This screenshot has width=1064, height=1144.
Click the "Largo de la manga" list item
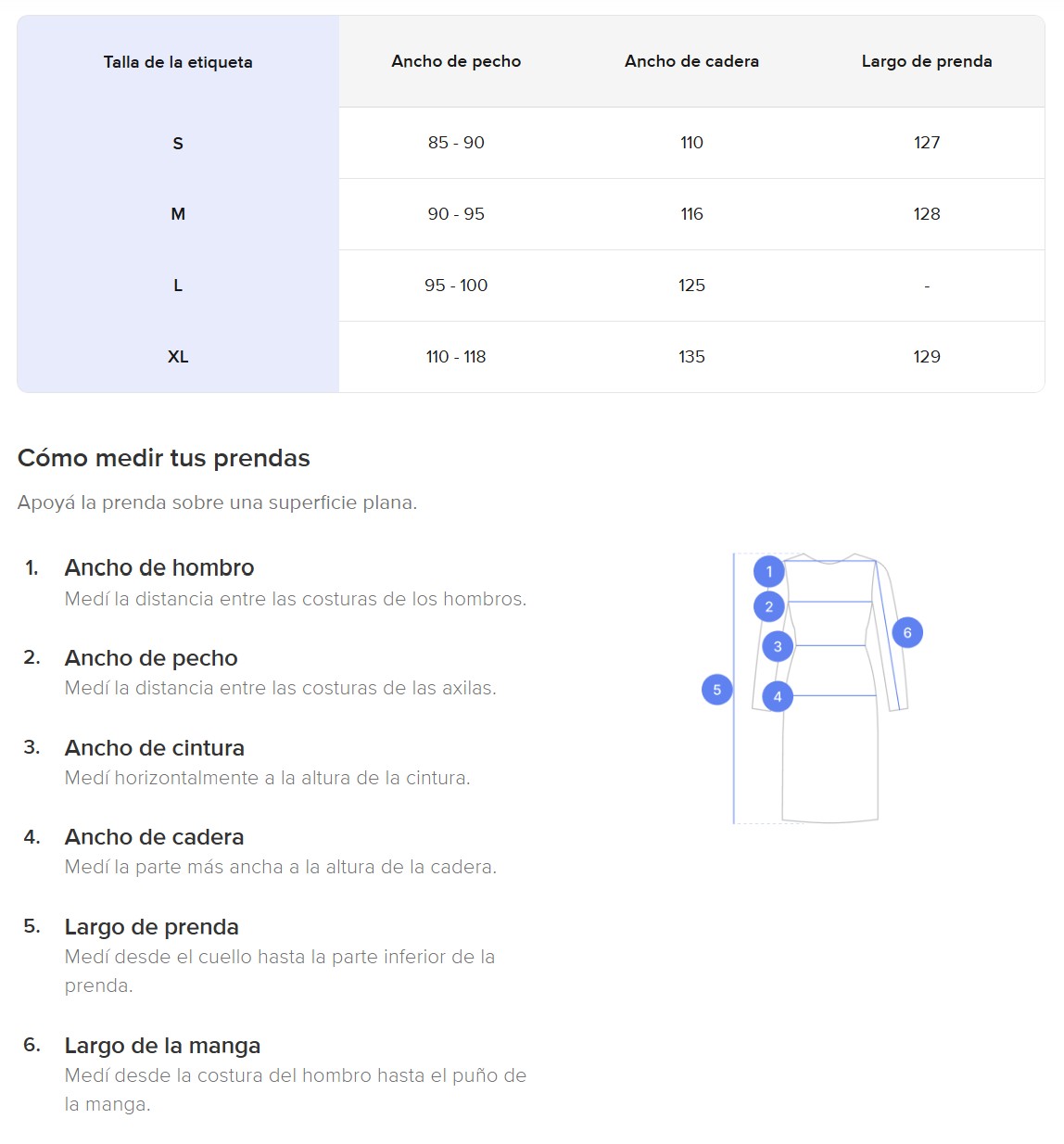click(162, 1046)
